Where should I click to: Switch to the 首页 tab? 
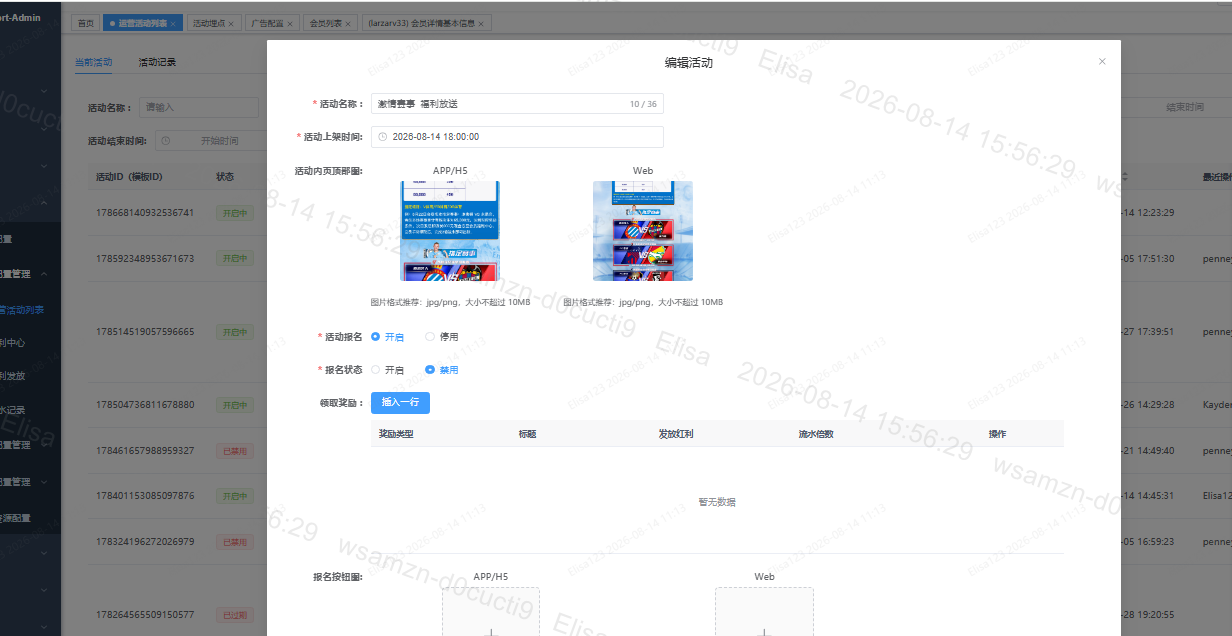85,23
